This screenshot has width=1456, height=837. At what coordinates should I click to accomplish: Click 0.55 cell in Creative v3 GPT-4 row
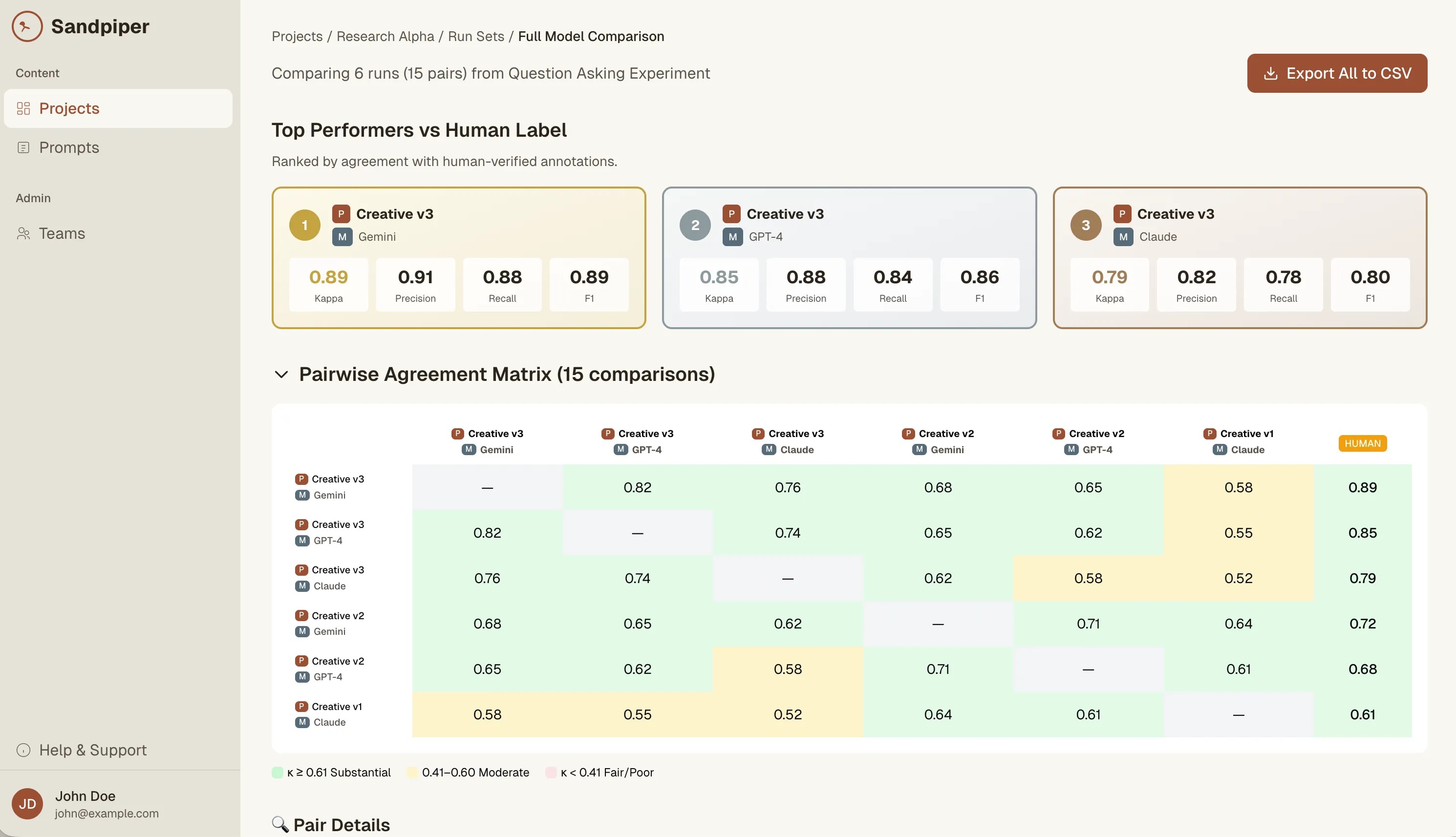click(x=1238, y=532)
